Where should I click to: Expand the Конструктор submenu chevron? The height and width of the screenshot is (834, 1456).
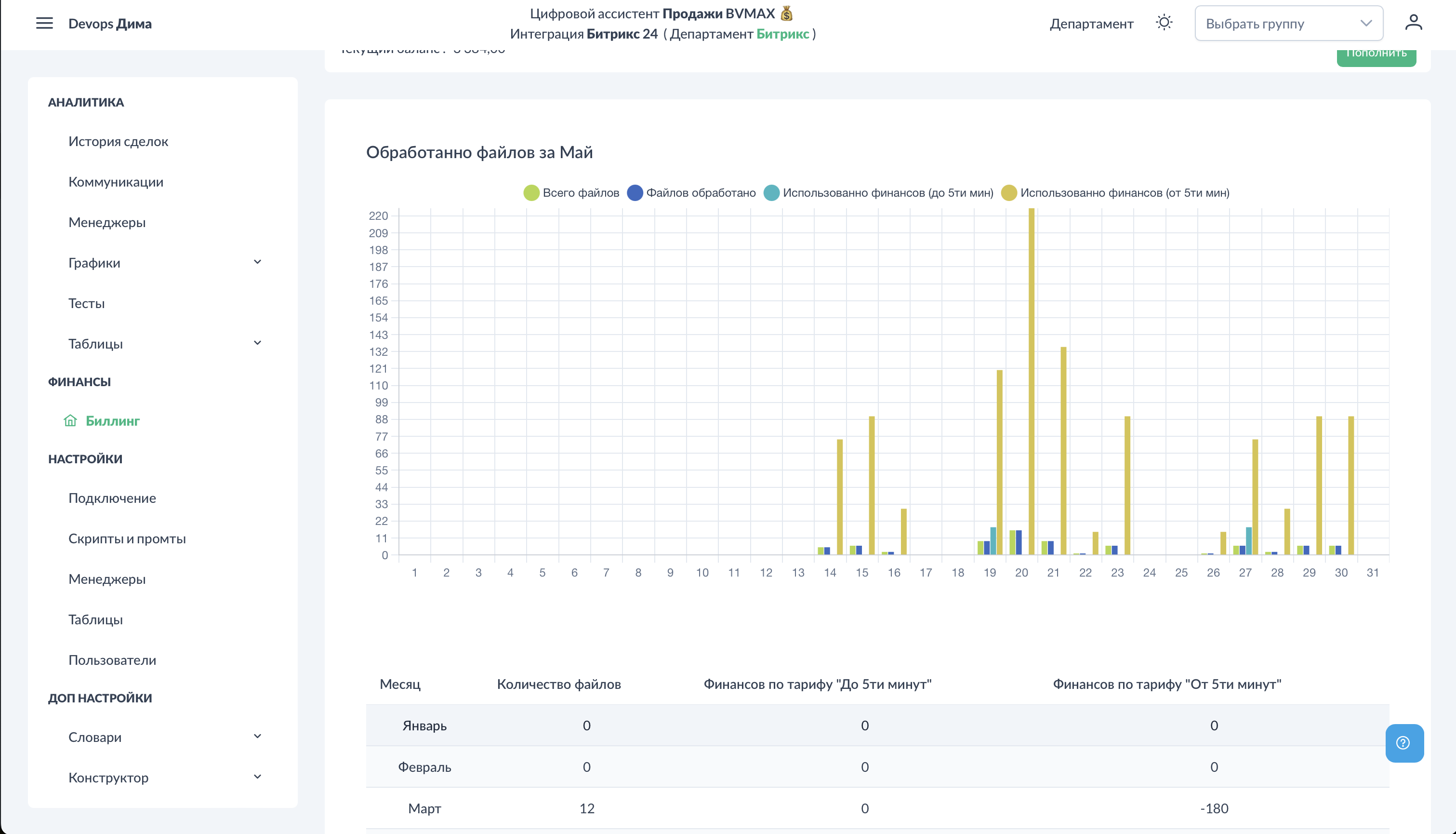pyautogui.click(x=257, y=777)
